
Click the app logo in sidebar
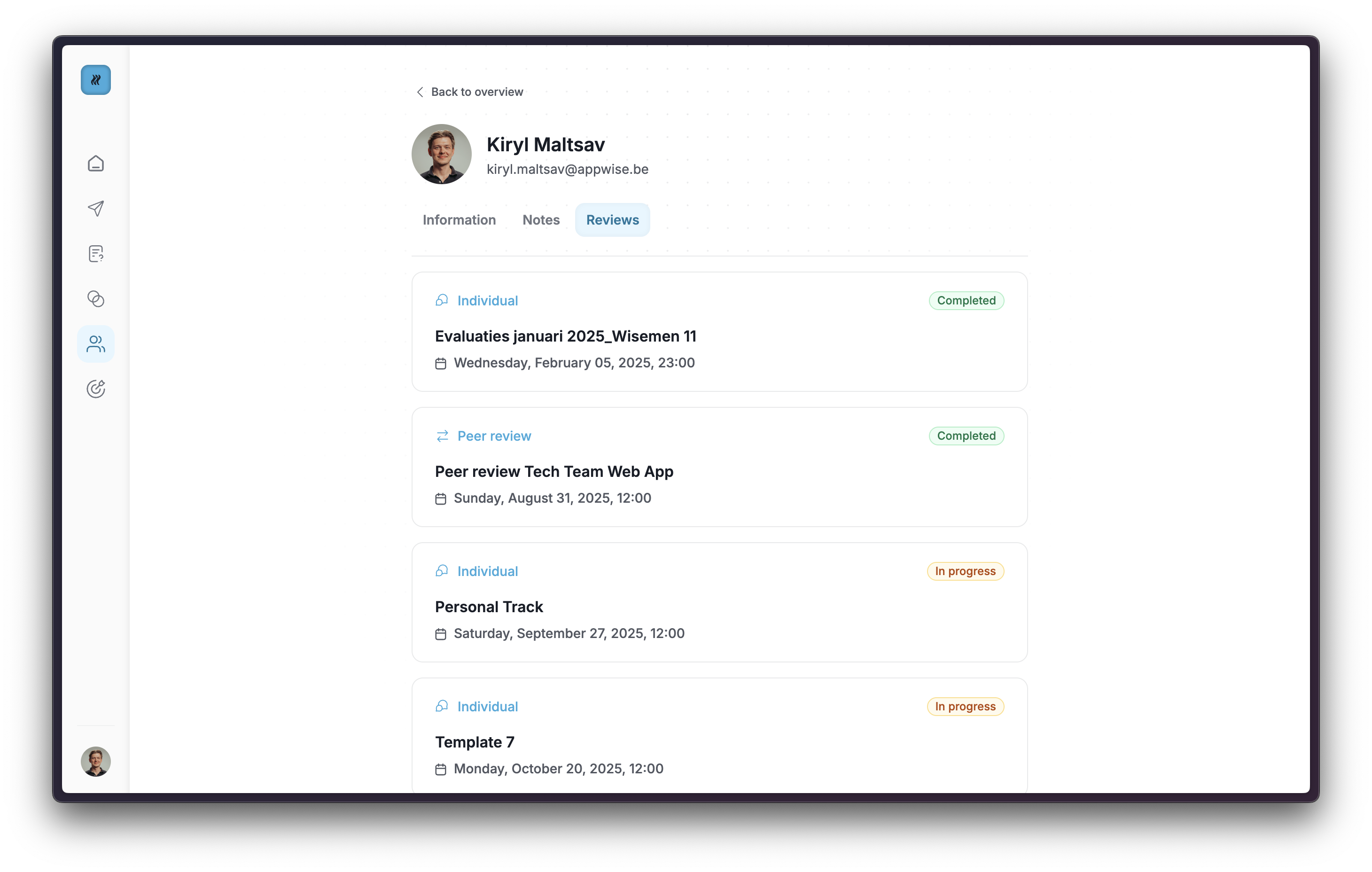pyautogui.click(x=96, y=80)
